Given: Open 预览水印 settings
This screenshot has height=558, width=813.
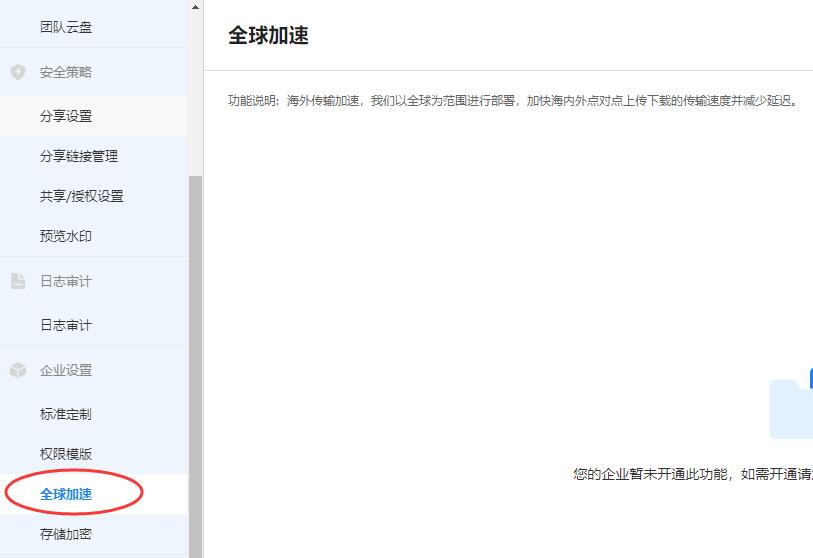Looking at the screenshot, I should point(66,236).
